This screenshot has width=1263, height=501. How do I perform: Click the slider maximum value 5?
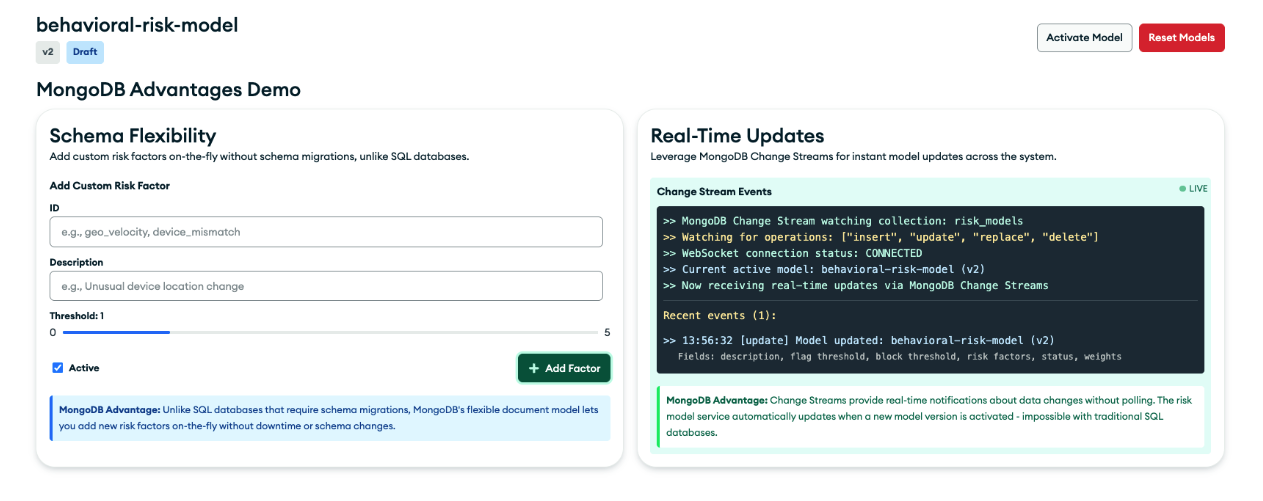(607, 332)
